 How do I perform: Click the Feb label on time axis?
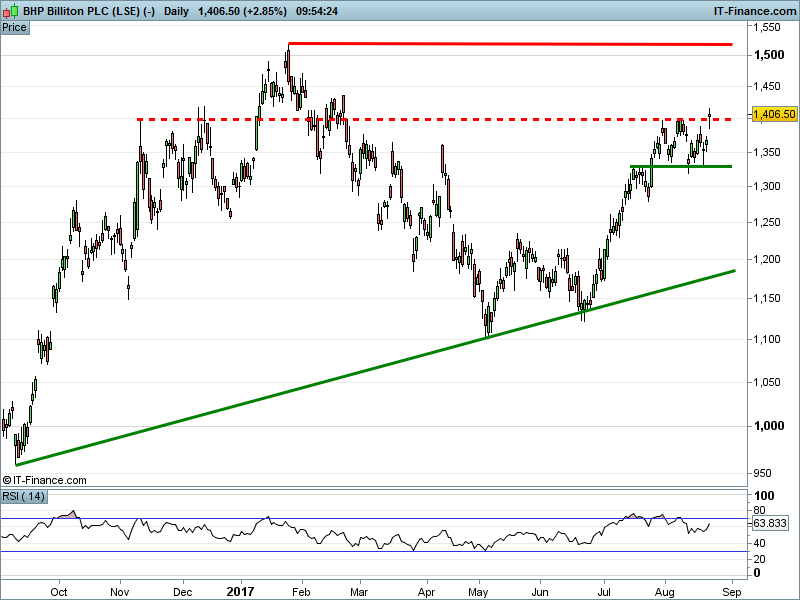301,592
